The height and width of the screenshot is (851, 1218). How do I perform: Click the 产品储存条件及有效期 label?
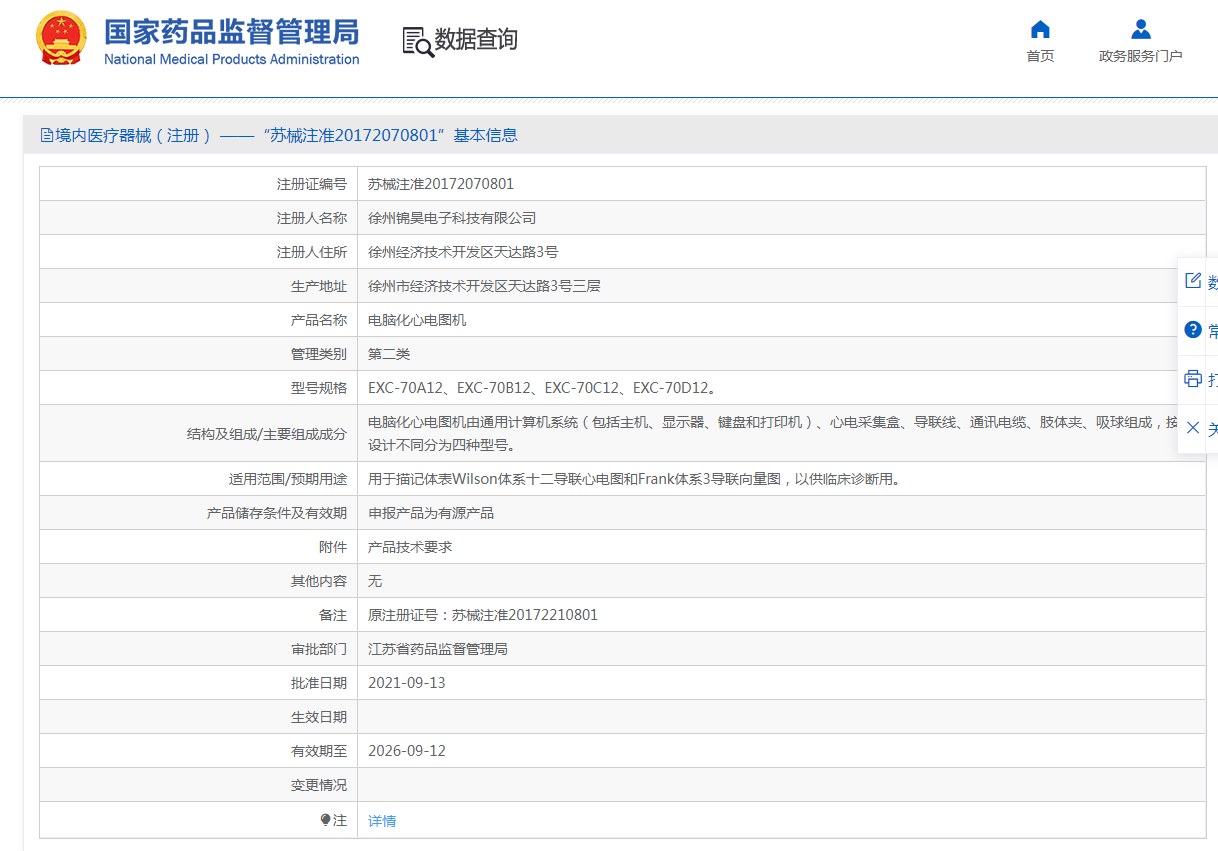pyautogui.click(x=277, y=513)
